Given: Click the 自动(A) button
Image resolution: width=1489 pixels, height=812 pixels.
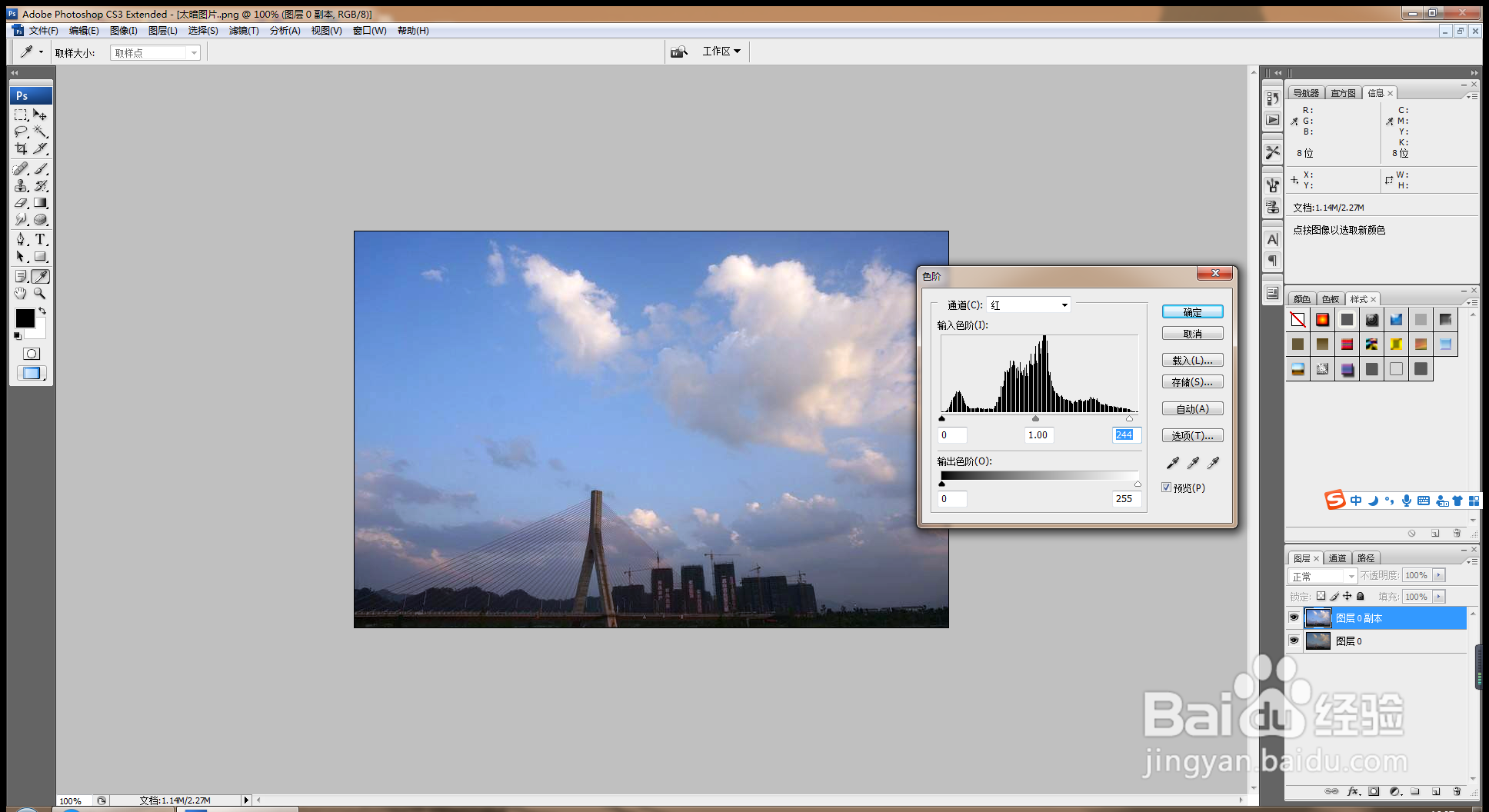Looking at the screenshot, I should [x=1192, y=409].
